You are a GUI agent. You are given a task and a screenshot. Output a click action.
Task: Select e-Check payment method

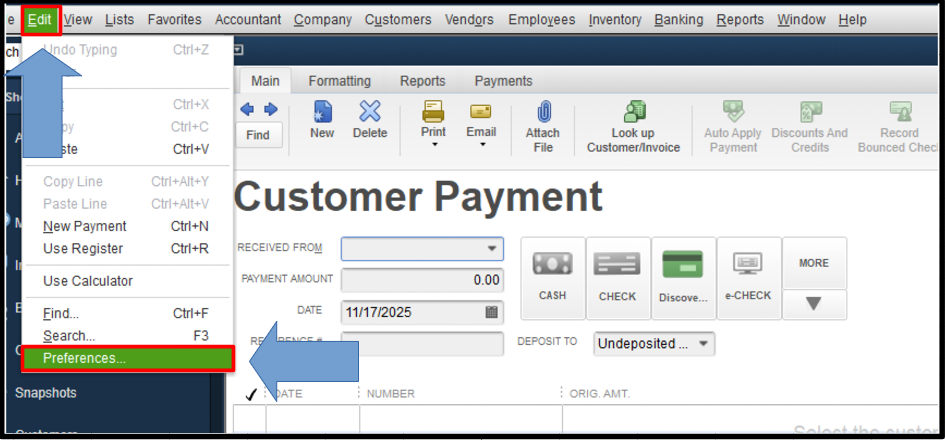coord(749,278)
